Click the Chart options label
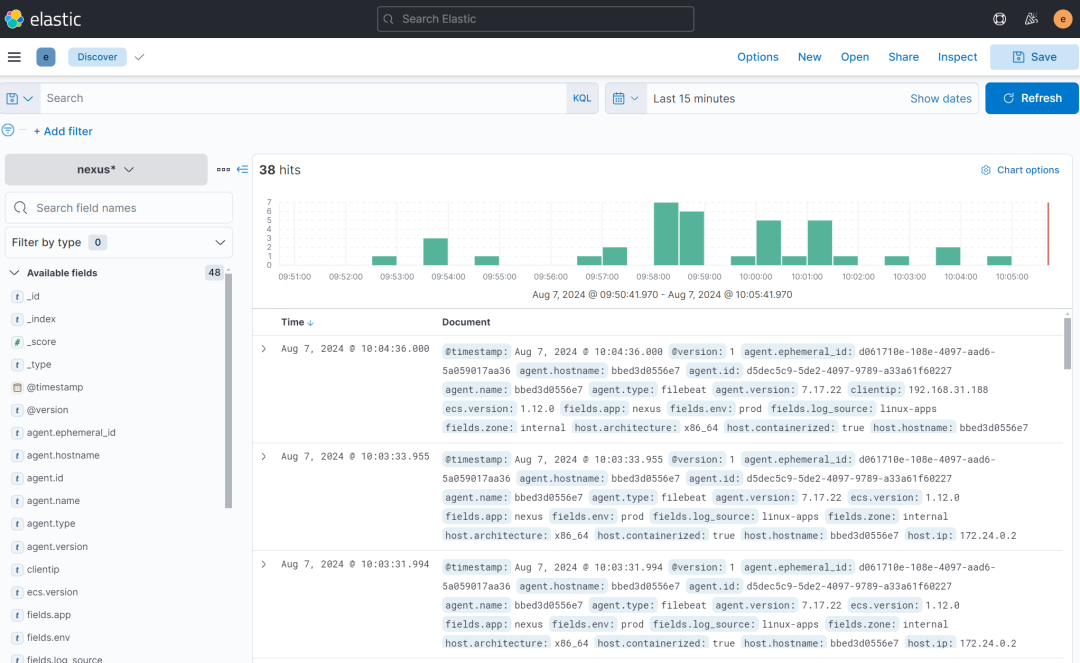1080x663 pixels. pyautogui.click(x=1028, y=170)
